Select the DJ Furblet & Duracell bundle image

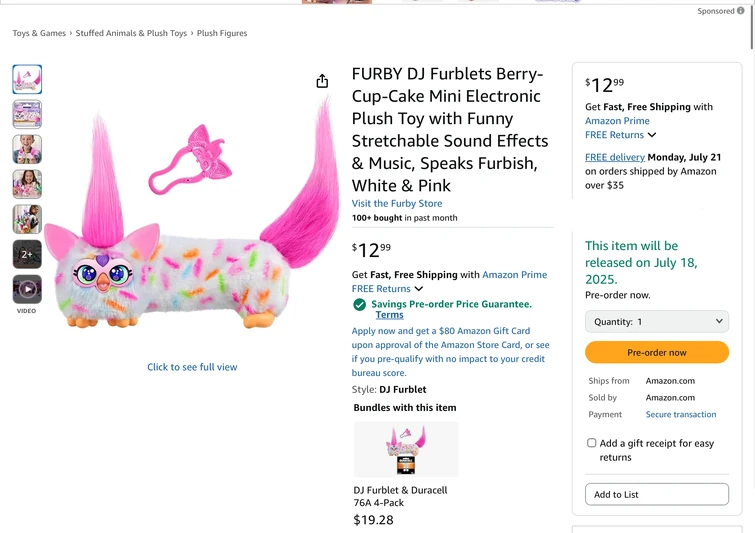tap(406, 449)
